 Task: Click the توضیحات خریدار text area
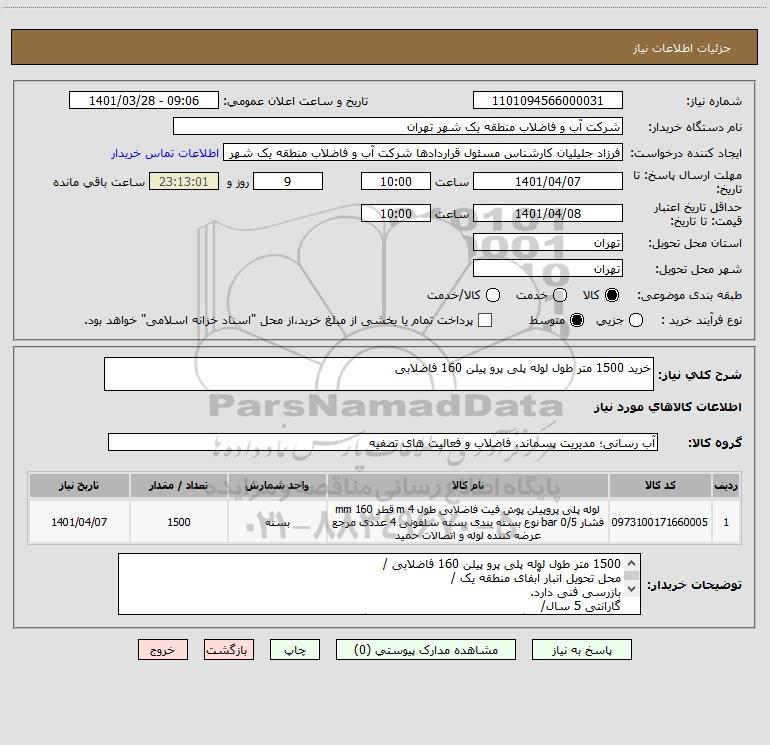pos(379,584)
